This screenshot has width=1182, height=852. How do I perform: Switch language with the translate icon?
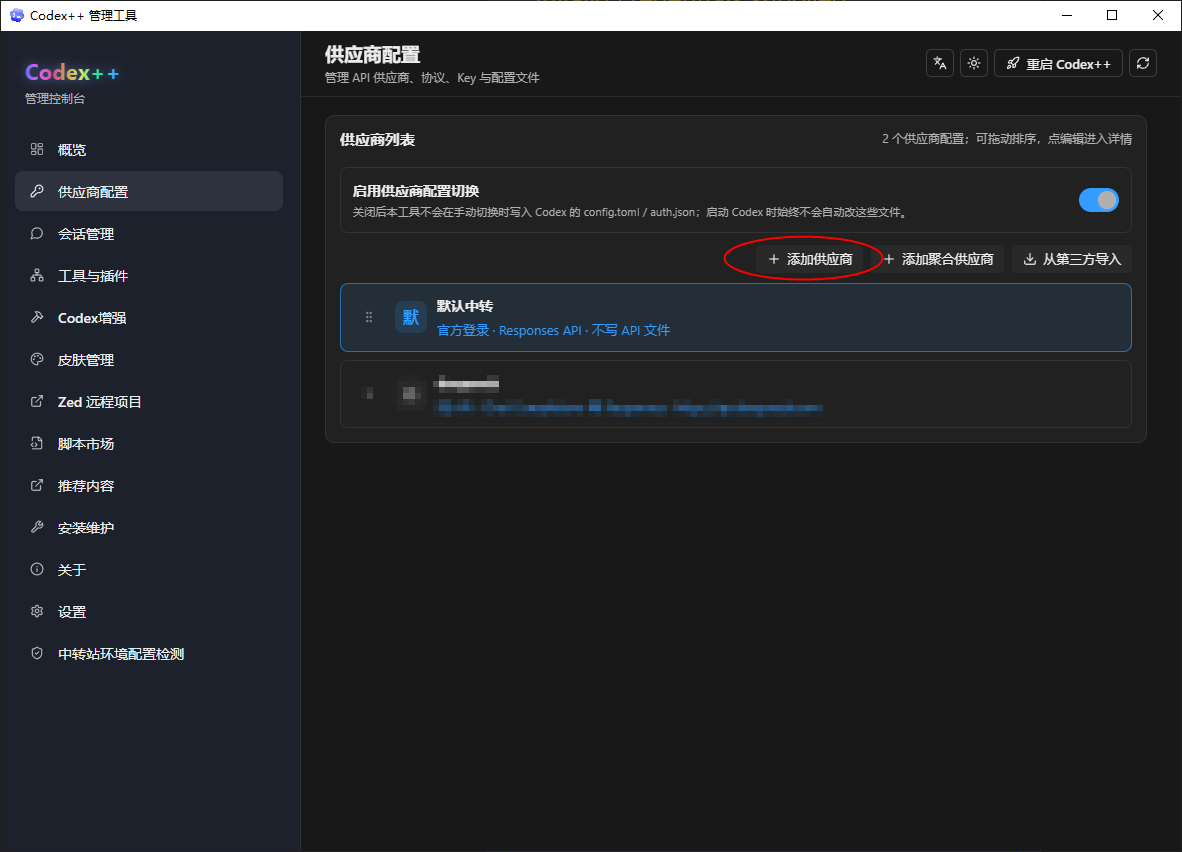[x=939, y=63]
